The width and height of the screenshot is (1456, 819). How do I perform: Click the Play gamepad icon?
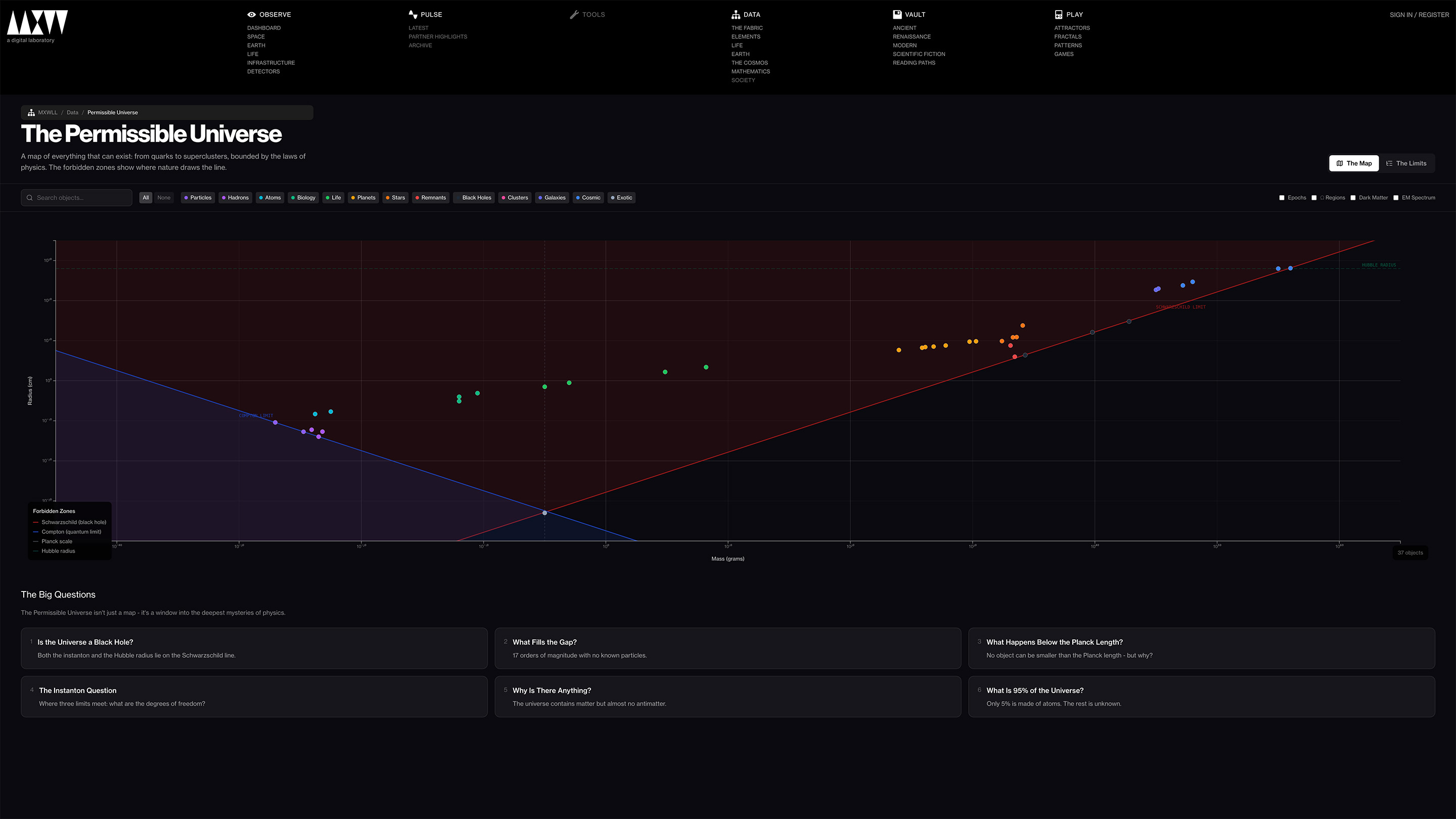(1058, 14)
